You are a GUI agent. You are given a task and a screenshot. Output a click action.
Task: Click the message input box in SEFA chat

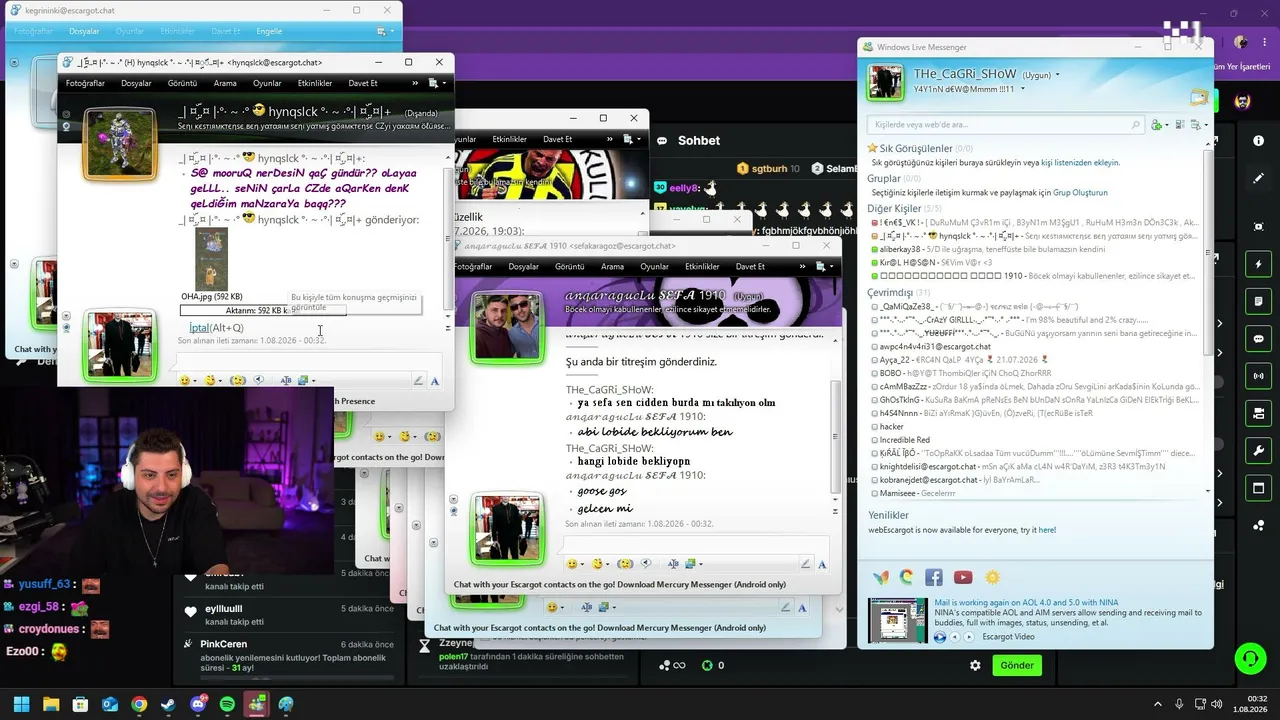pos(696,545)
